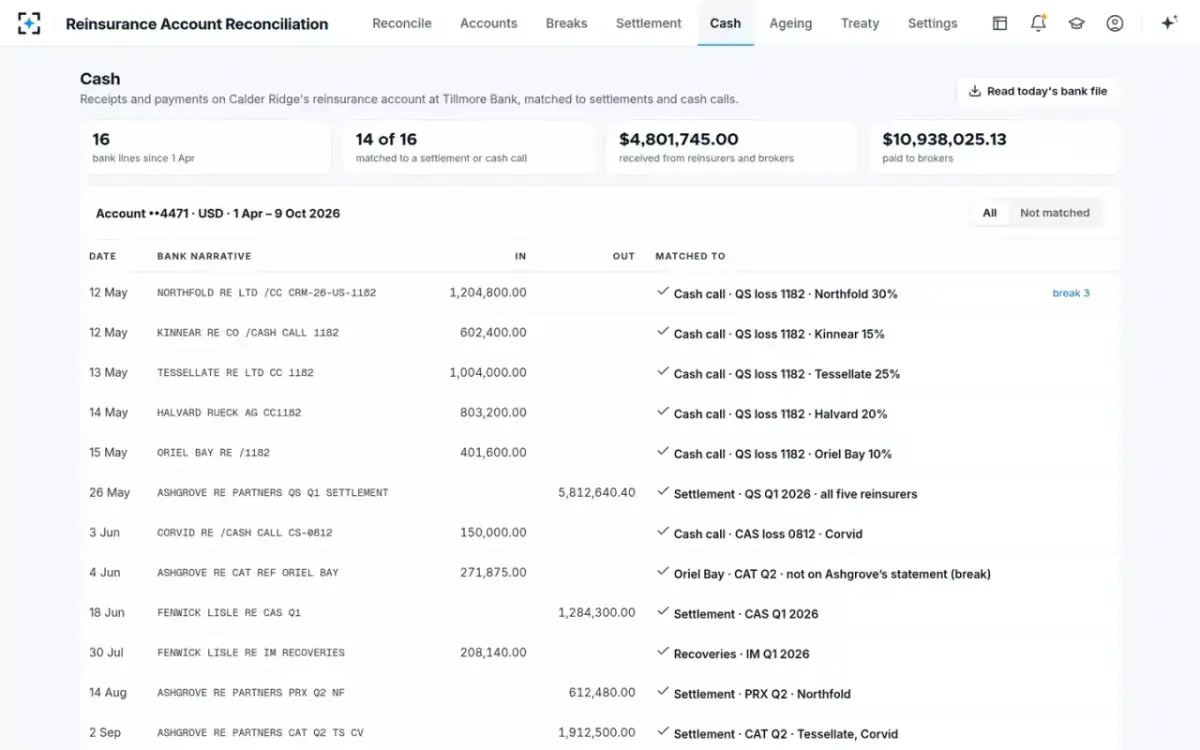The width and height of the screenshot is (1200, 750).
Task: Select narrative ASHGROVE RE CAT REF ORIEL BAY
Action: 248,573
